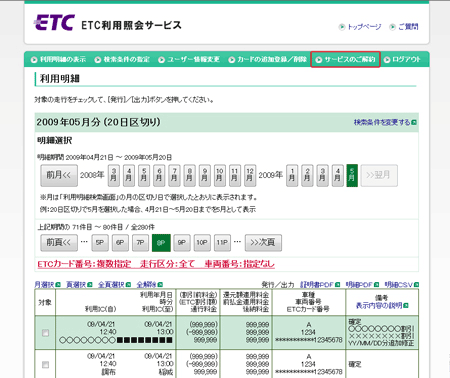Open ご質問 help link
The width and height of the screenshot is (450, 378).
[x=404, y=27]
